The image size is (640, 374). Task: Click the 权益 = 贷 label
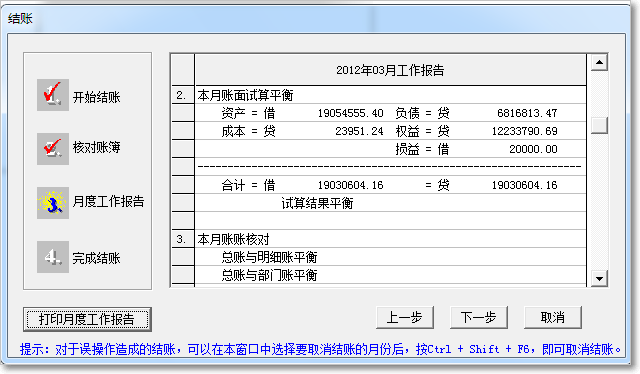tap(422, 131)
